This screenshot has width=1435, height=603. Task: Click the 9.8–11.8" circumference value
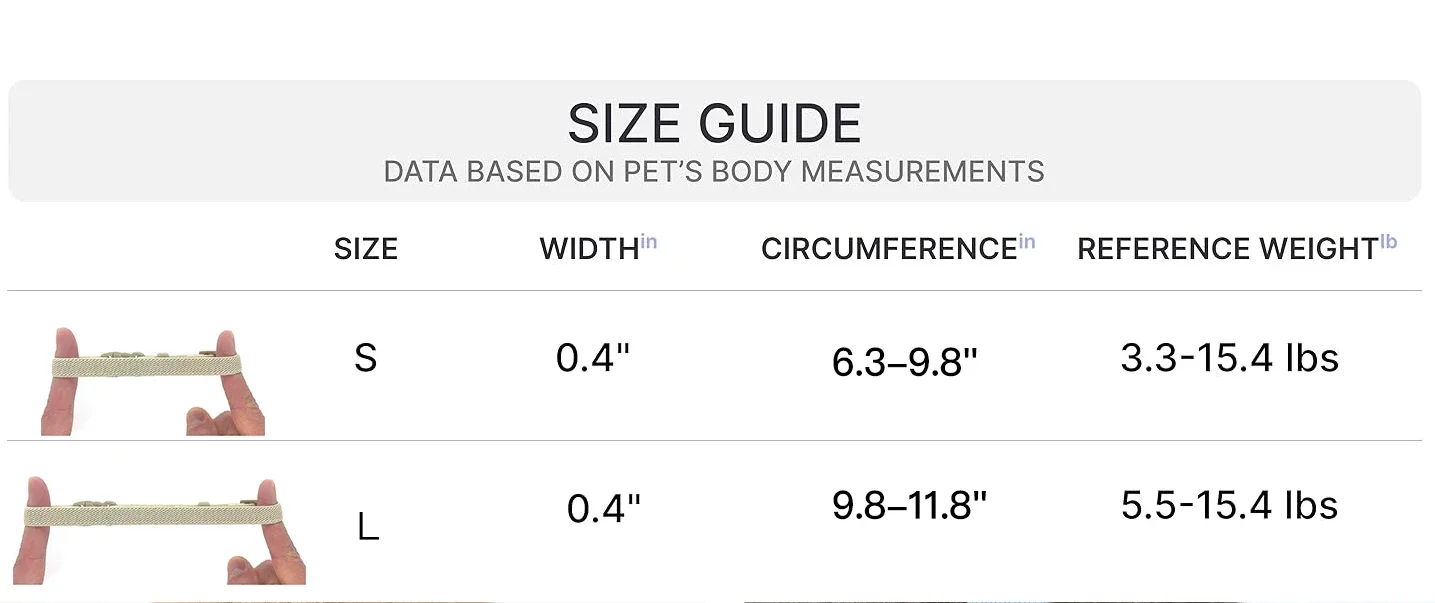[909, 506]
